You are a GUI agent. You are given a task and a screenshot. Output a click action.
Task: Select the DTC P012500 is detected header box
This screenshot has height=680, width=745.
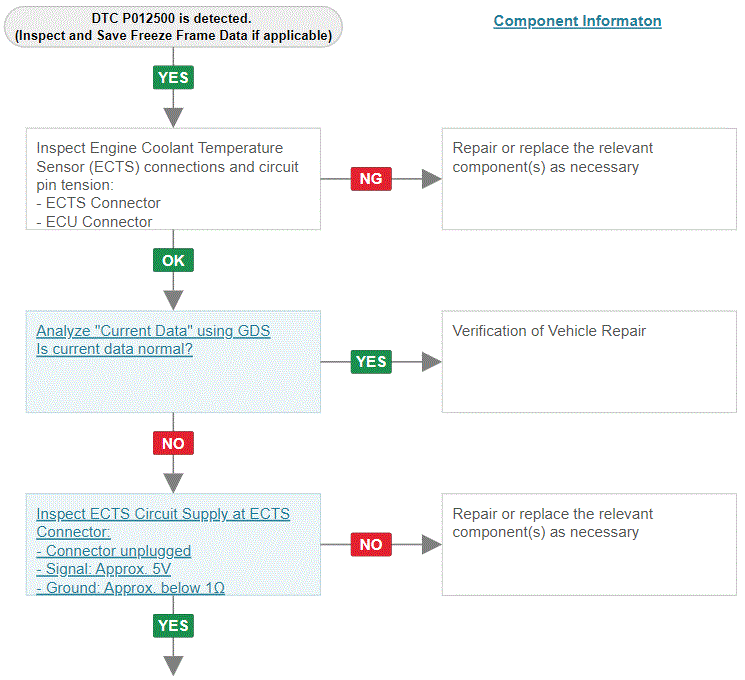click(173, 27)
